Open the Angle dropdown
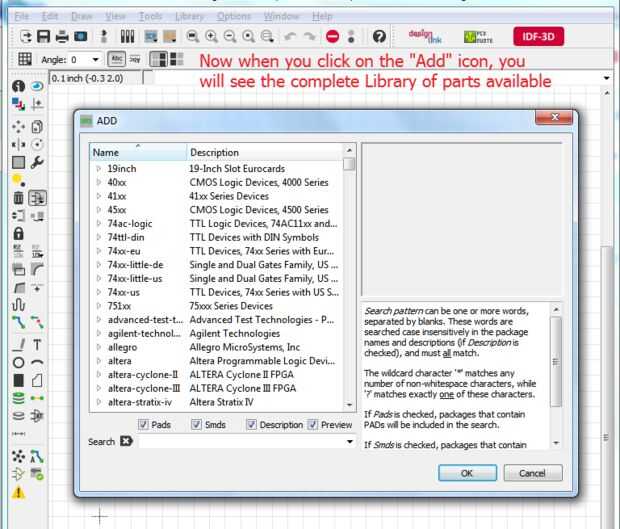Image resolution: width=620 pixels, height=529 pixels. tap(95, 60)
